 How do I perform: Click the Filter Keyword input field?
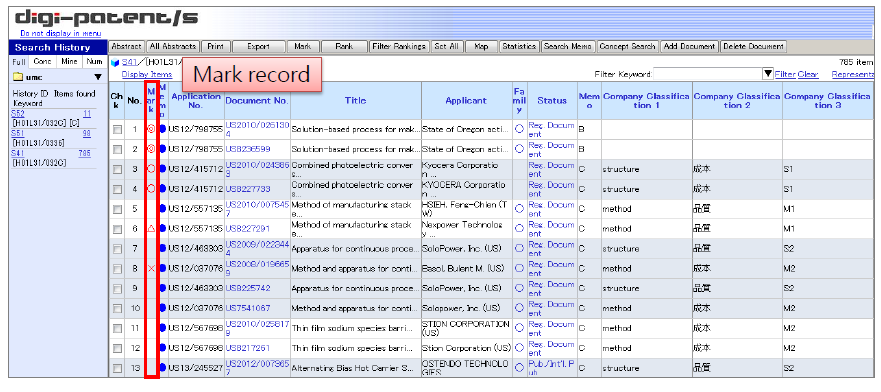(708, 74)
